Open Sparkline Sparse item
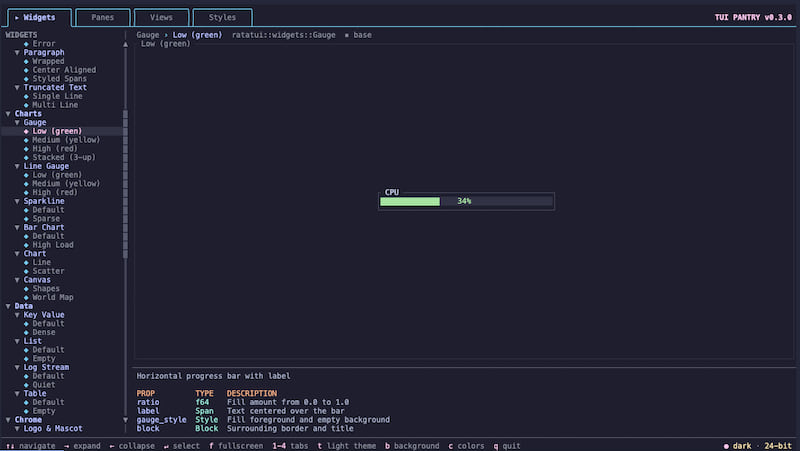 pyautogui.click(x=46, y=219)
